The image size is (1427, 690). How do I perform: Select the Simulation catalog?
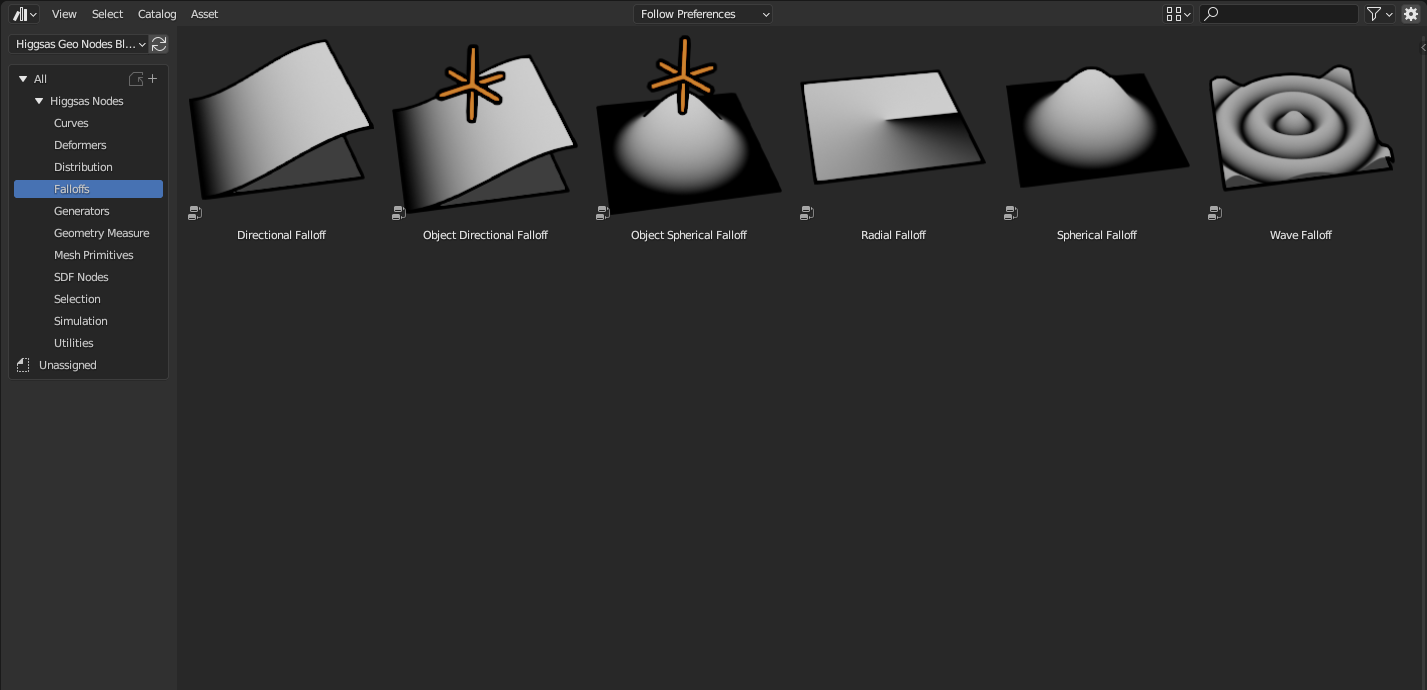pos(81,321)
